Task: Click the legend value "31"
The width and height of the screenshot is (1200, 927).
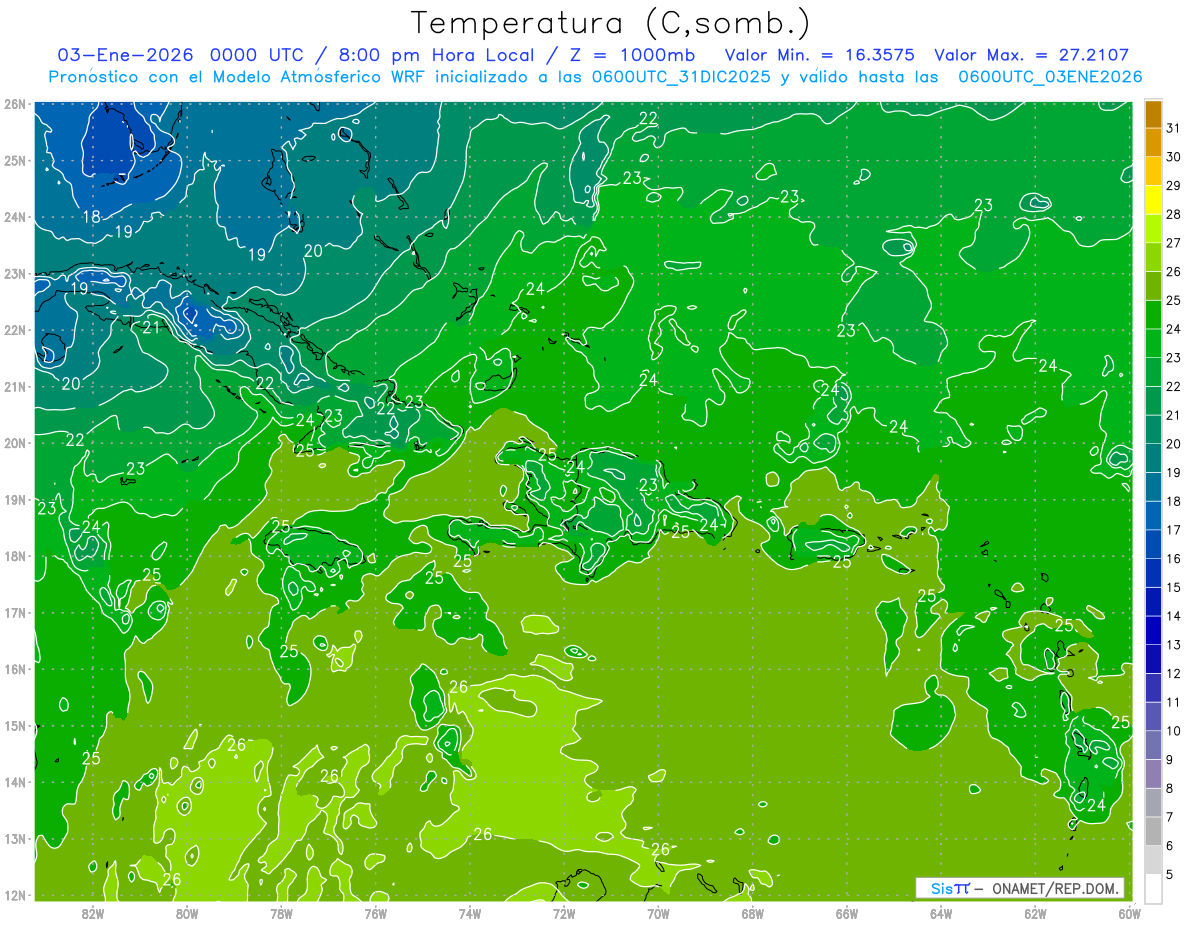Action: 1173,128
